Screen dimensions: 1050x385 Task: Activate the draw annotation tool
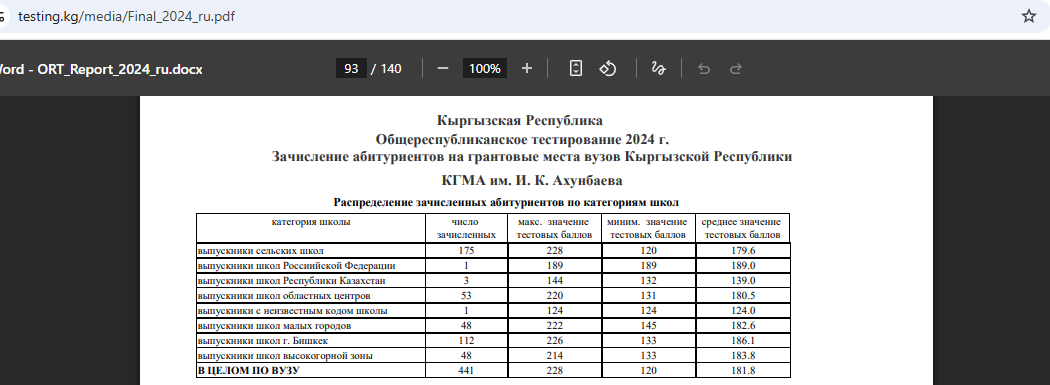[658, 68]
